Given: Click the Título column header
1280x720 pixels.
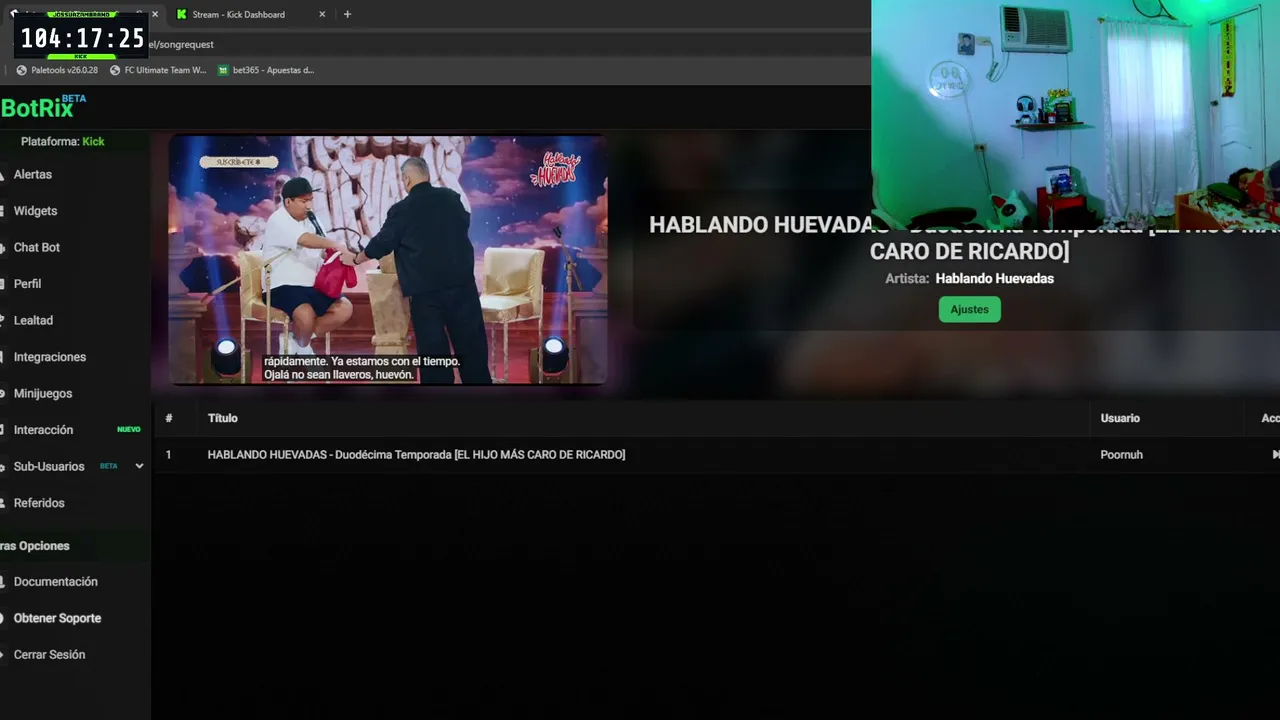Looking at the screenshot, I should click(222, 418).
